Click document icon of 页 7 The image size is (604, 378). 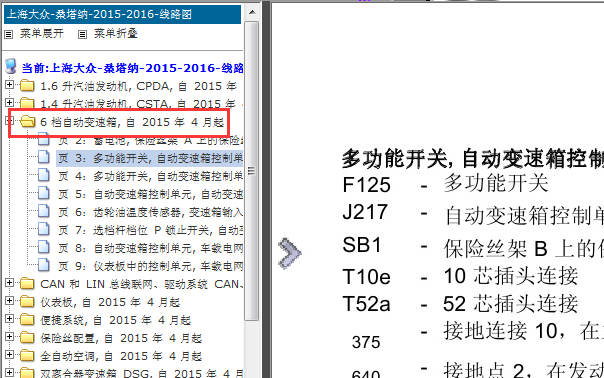pyautogui.click(x=44, y=229)
